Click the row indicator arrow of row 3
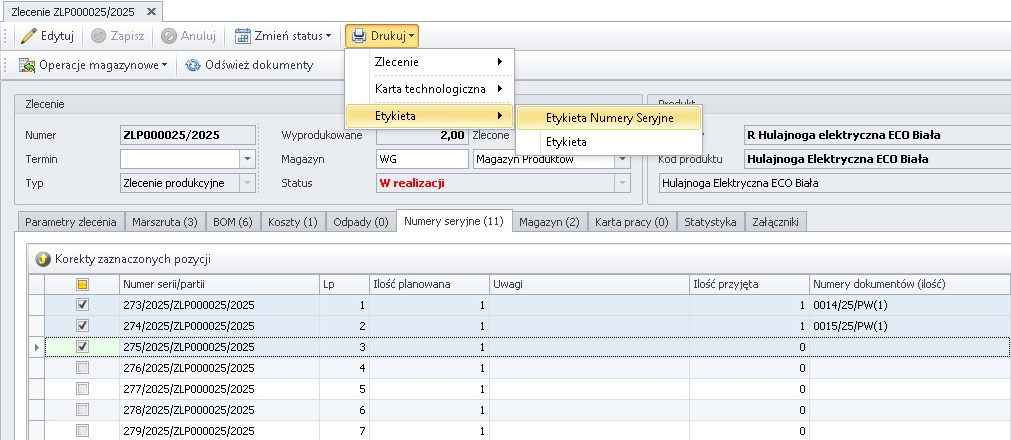 [36, 347]
